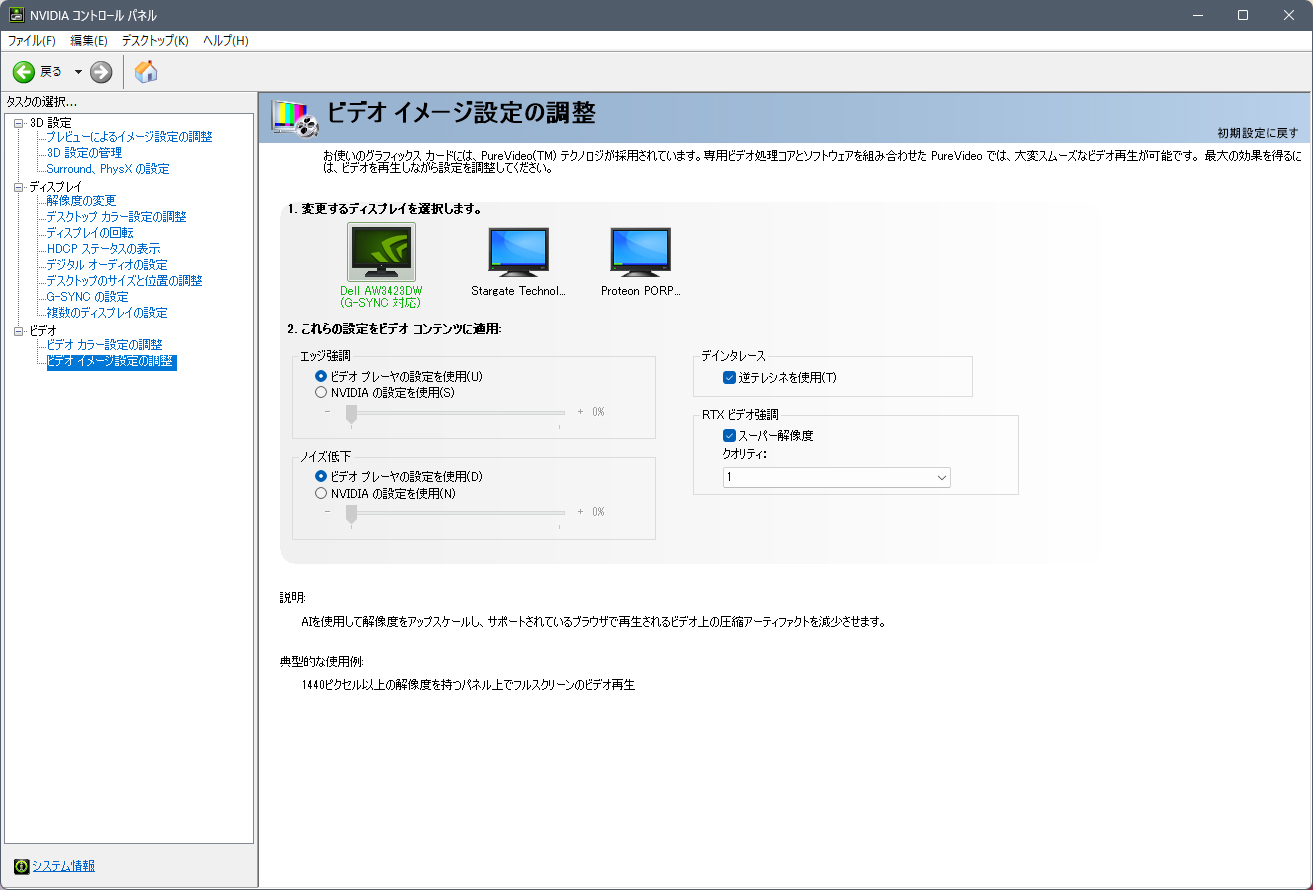Open the システム情報 link
This screenshot has width=1313, height=890.
coord(63,866)
